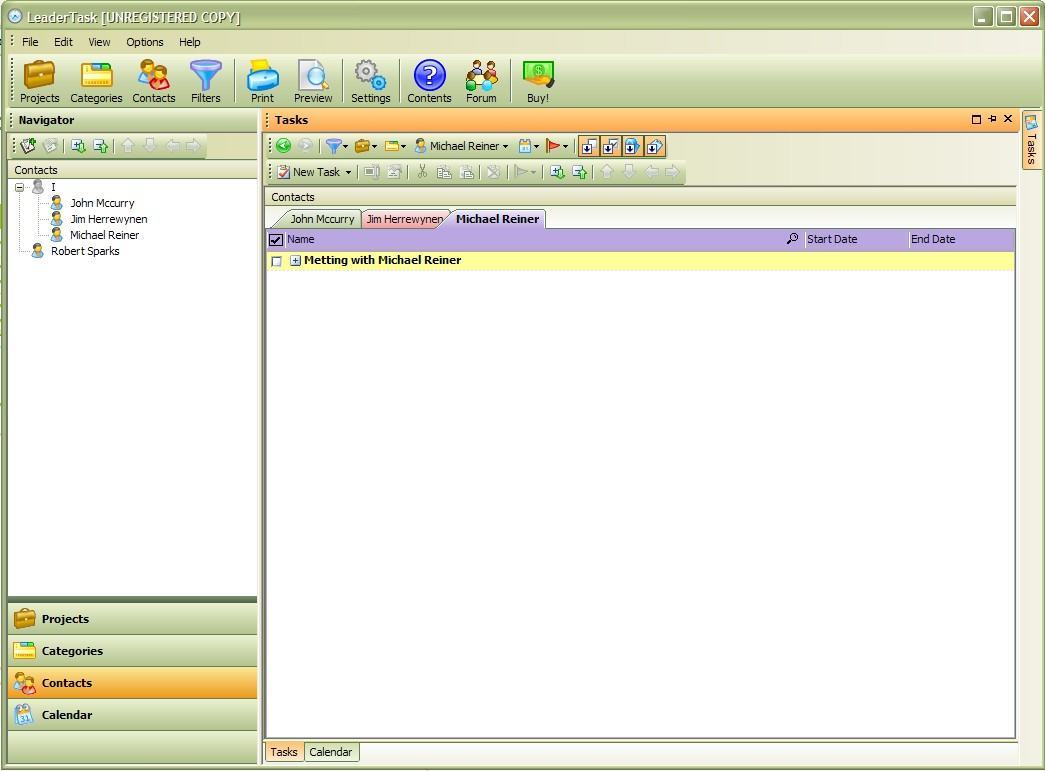Open the project briefcase filter dropdown
1045x771 pixels.
pos(366,146)
